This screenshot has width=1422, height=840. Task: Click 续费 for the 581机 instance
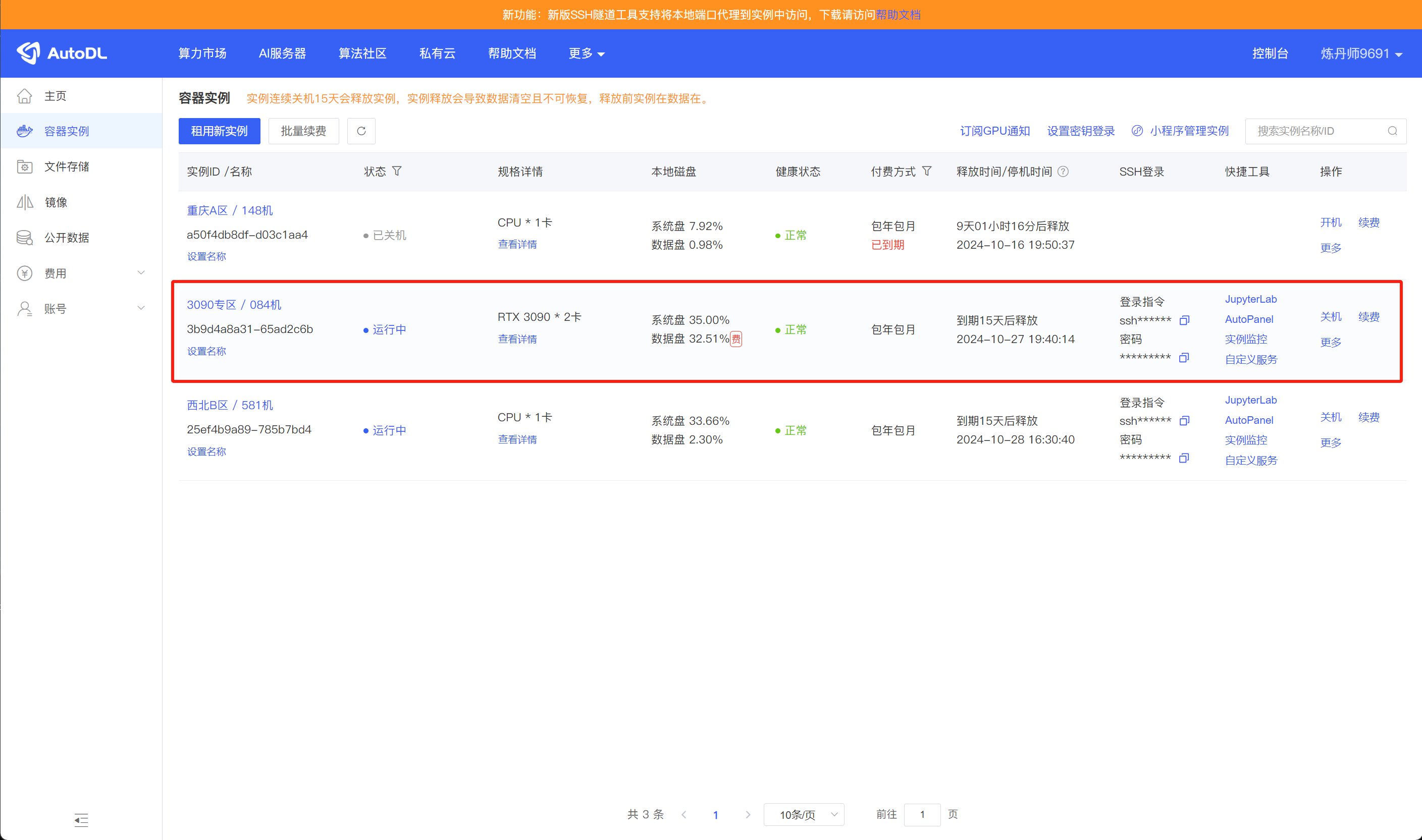point(1369,417)
